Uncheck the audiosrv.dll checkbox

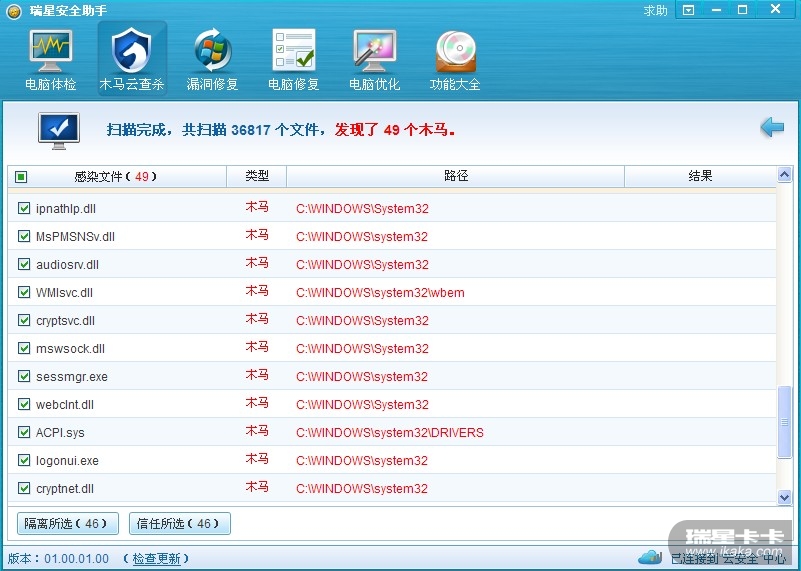[24, 264]
